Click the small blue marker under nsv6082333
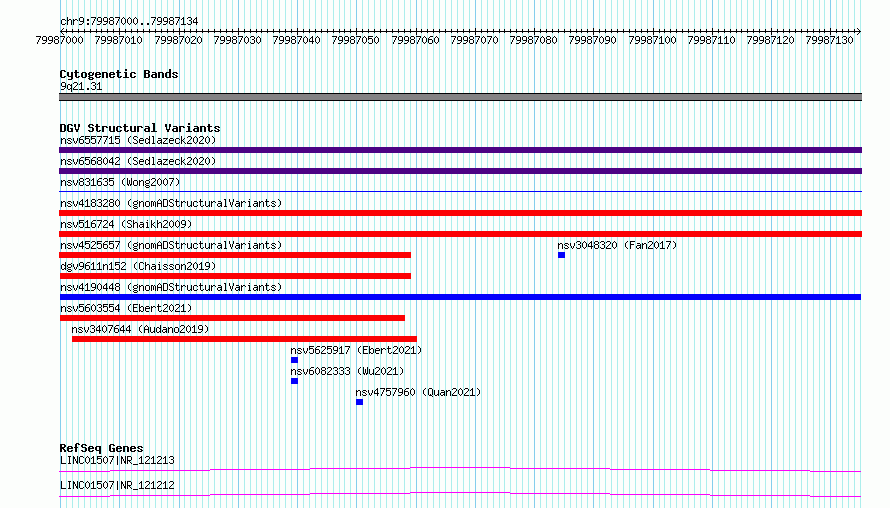Screen dimensions: 890x508 [x=295, y=381]
